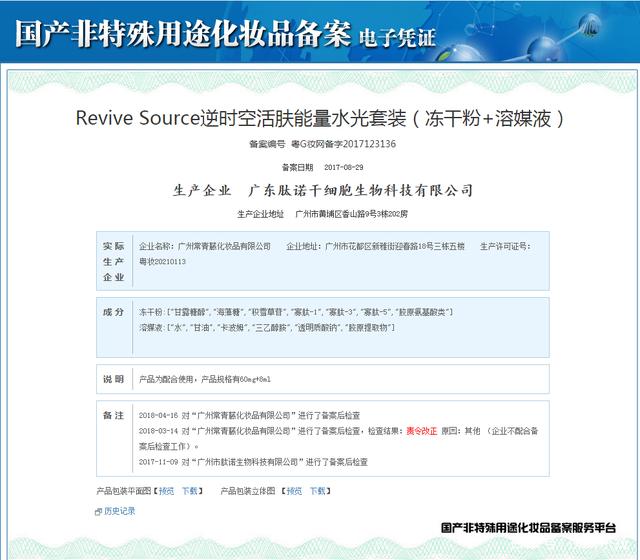
Task: Click filing date 2017-08-29
Action: pyautogui.click(x=344, y=167)
